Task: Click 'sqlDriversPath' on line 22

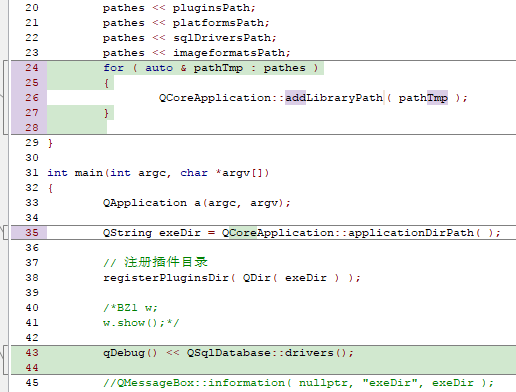Action: [x=222, y=38]
